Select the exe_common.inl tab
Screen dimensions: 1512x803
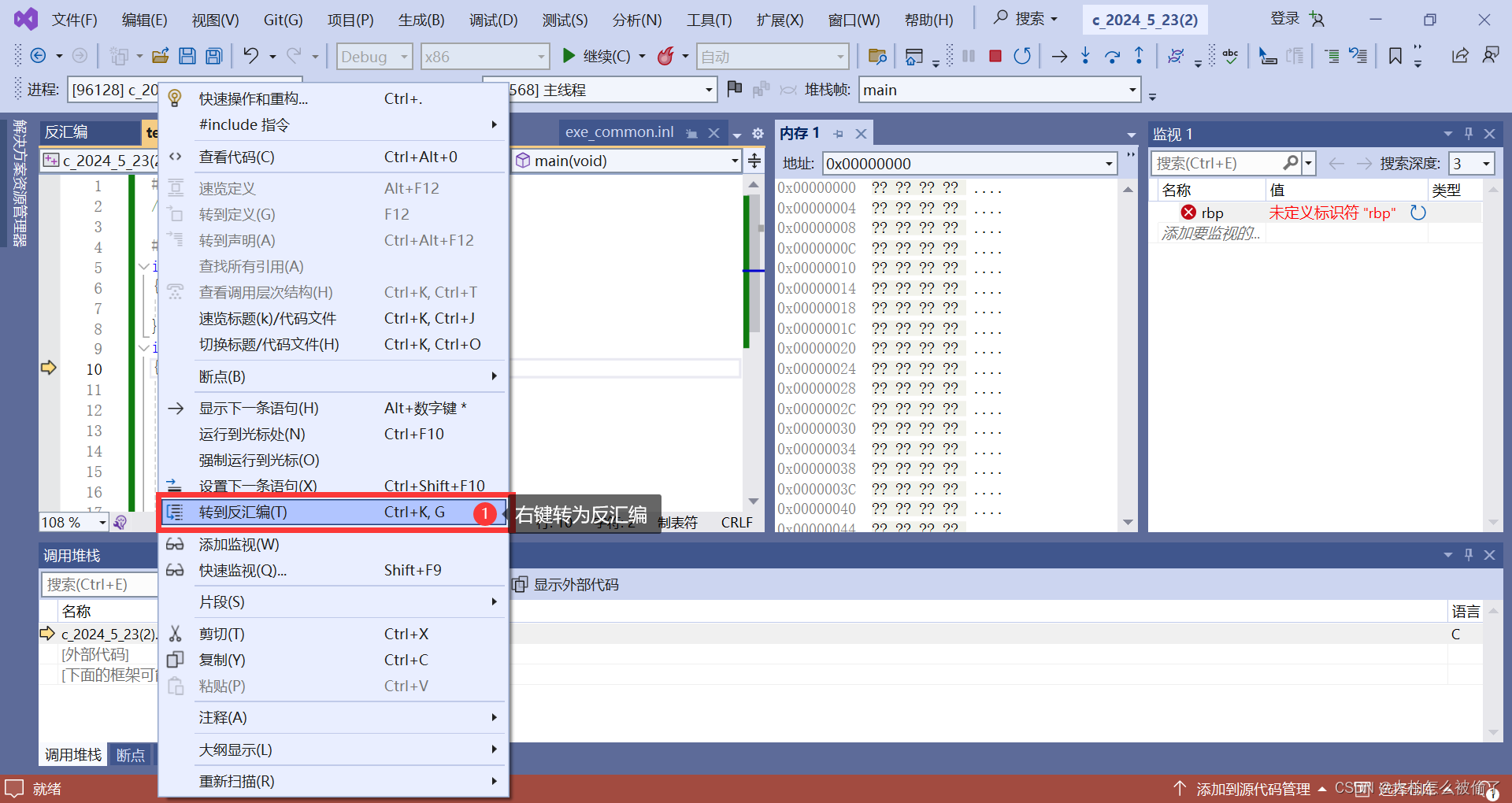pos(619,132)
